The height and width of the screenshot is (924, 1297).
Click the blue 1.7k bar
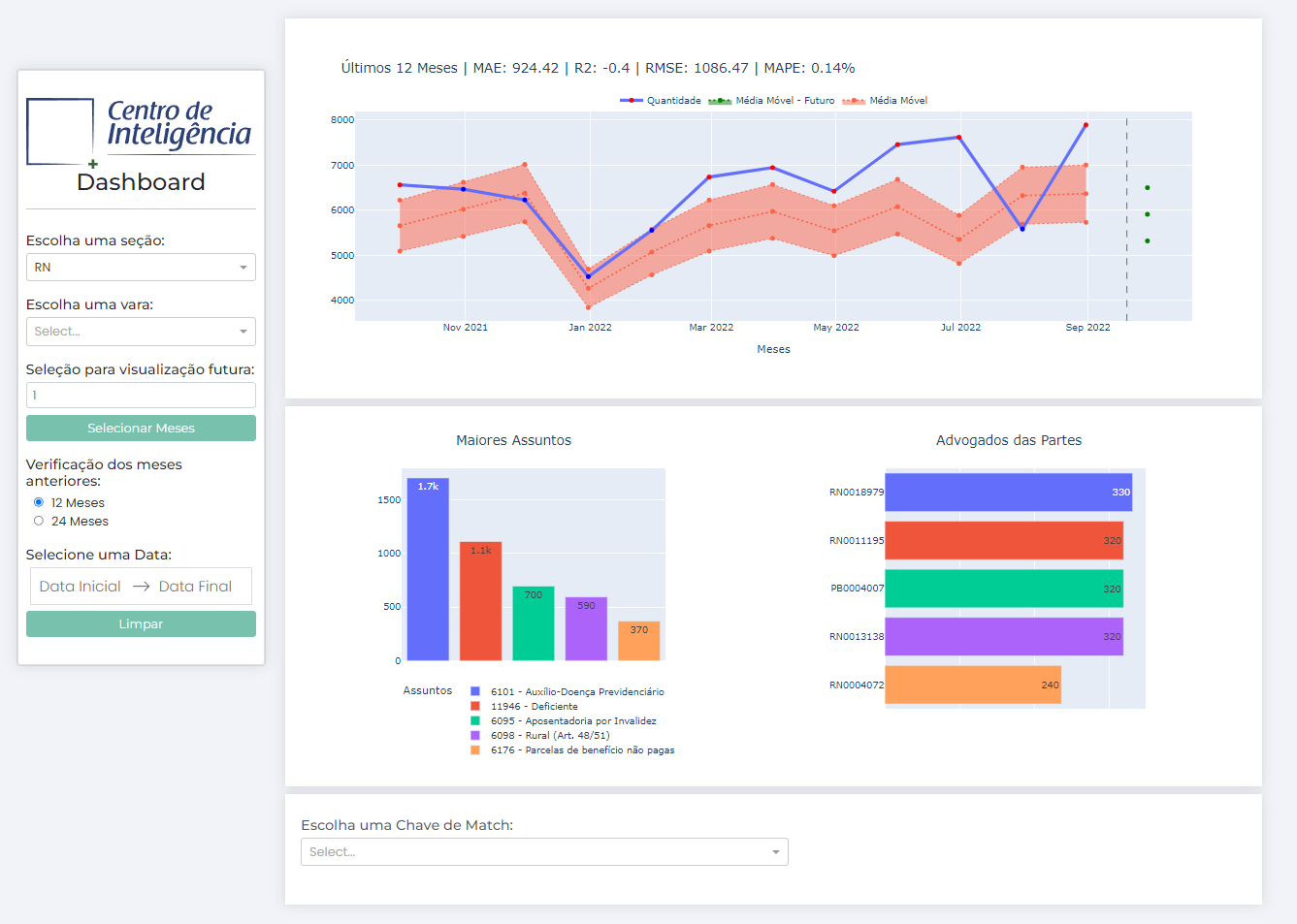pyautogui.click(x=428, y=570)
